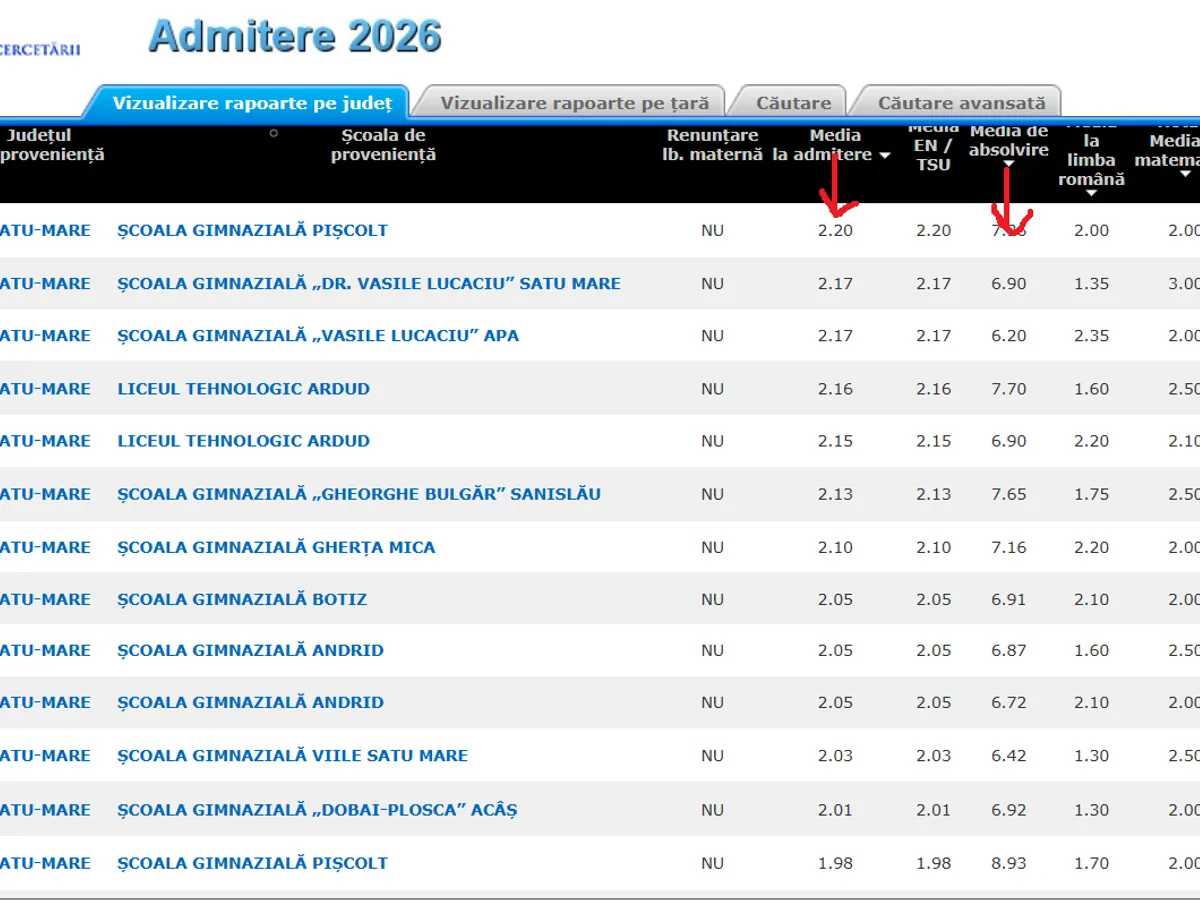Click Școala de proveniență column header
The width and height of the screenshot is (1200, 900).
click(x=383, y=145)
